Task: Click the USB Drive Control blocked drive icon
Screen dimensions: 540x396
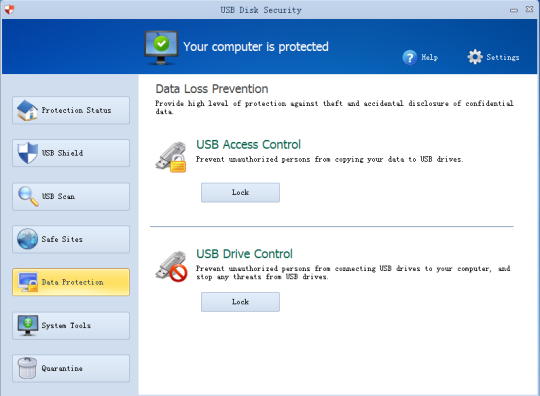Action: point(171,266)
